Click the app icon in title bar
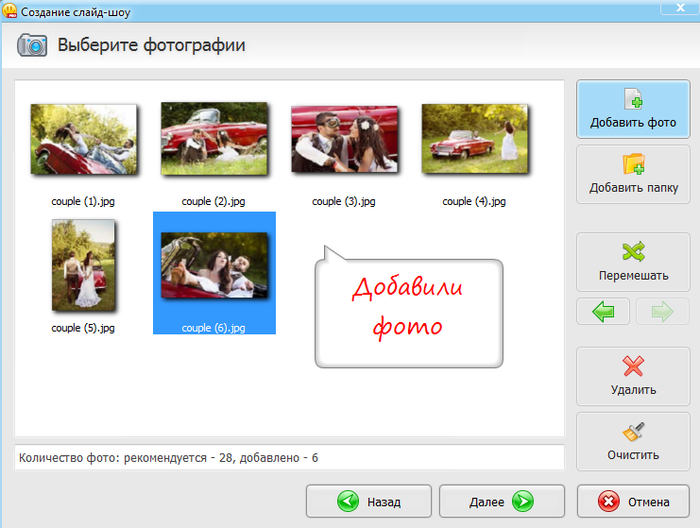Image resolution: width=700 pixels, height=528 pixels. coord(10,11)
